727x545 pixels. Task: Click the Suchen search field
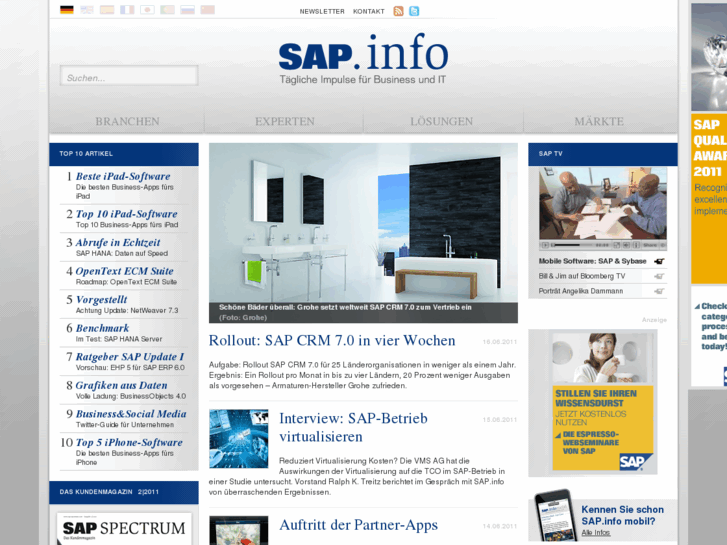click(x=129, y=76)
